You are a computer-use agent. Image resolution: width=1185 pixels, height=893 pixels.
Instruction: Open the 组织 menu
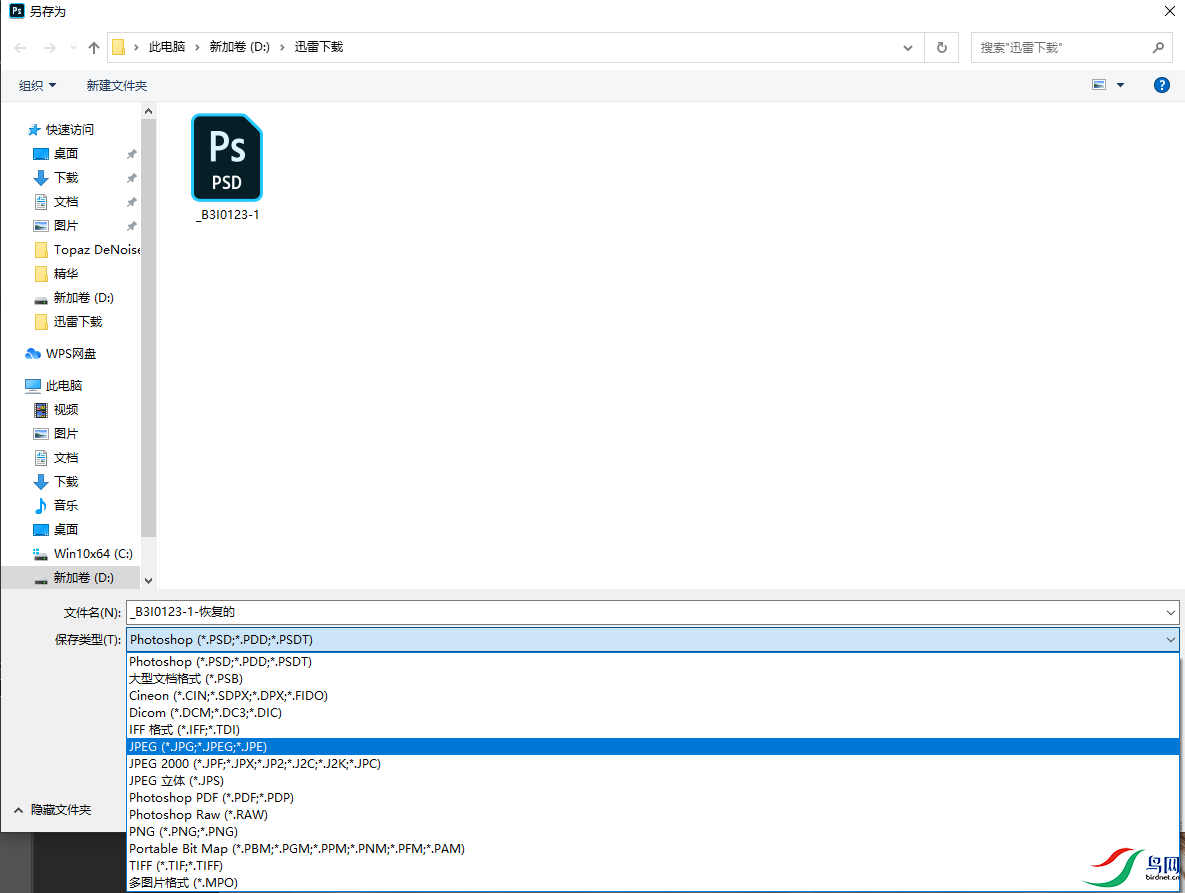tap(37, 85)
